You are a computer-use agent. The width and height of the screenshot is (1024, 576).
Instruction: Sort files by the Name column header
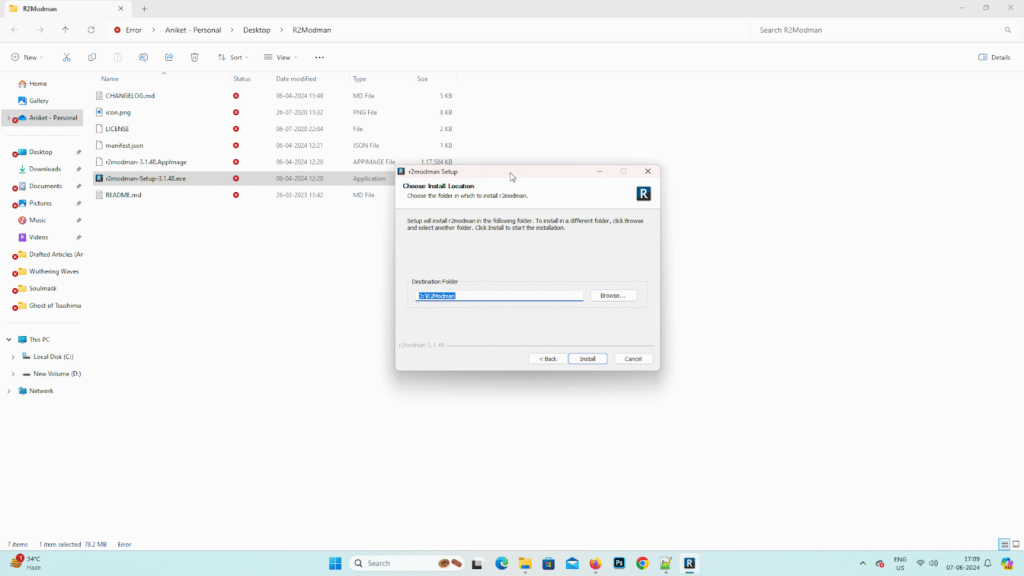coord(110,79)
